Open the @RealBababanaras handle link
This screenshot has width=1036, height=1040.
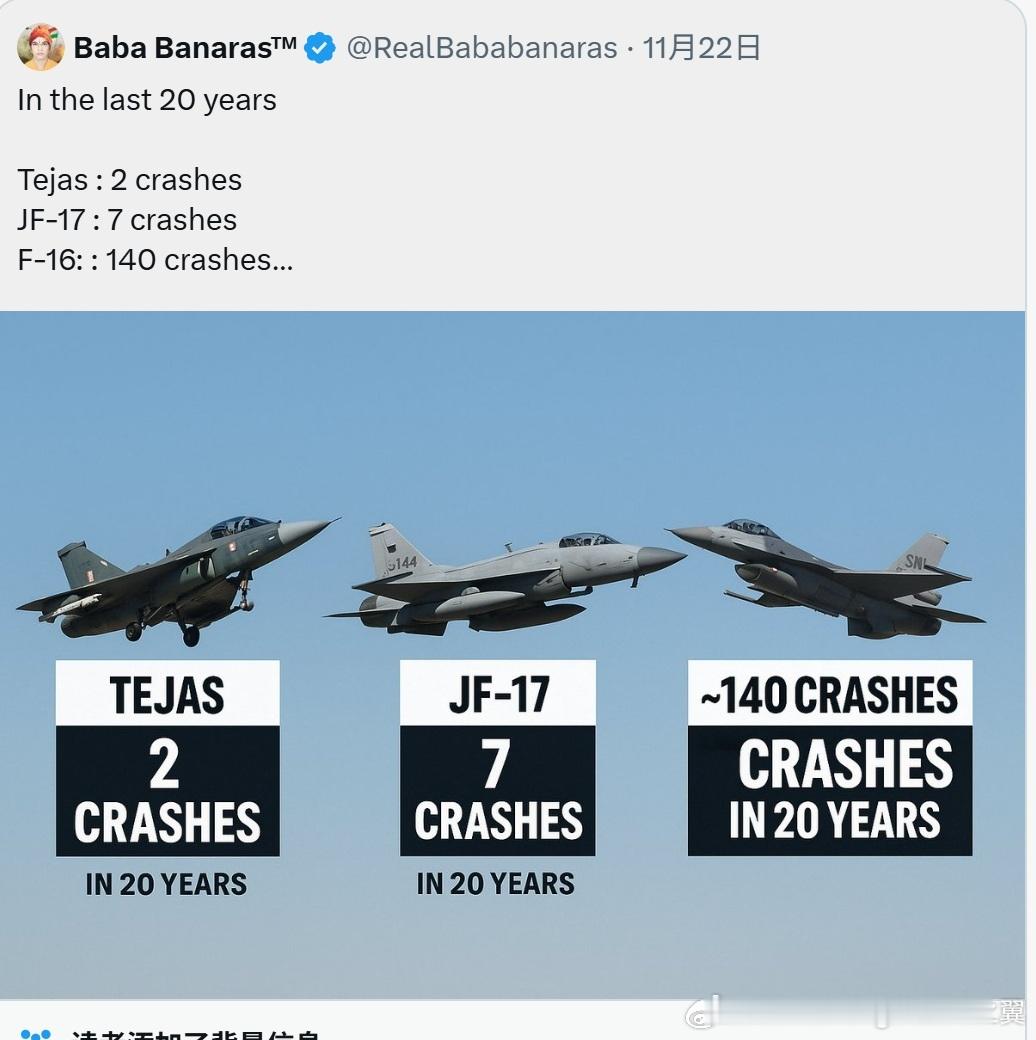482,48
